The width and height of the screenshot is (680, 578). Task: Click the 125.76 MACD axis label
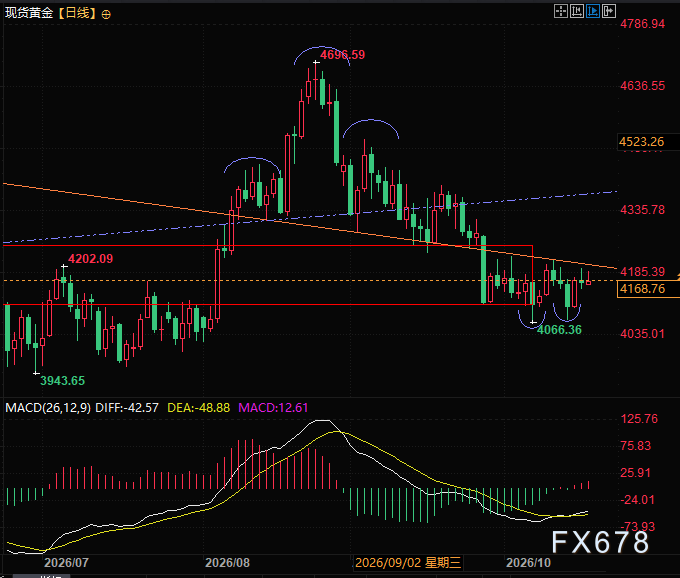tap(639, 419)
